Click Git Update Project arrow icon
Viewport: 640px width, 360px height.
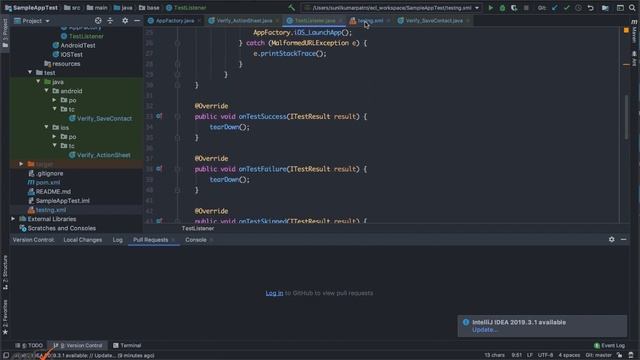554,8
